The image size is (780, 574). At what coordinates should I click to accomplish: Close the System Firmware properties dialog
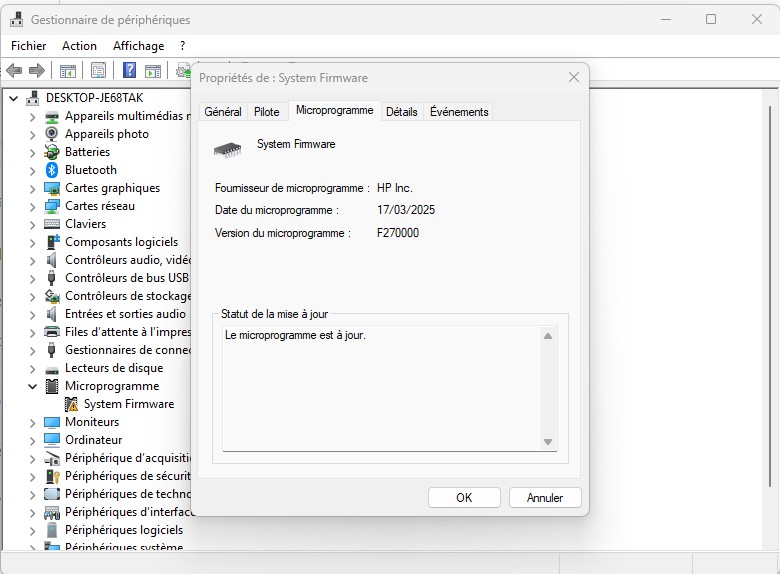click(x=574, y=78)
